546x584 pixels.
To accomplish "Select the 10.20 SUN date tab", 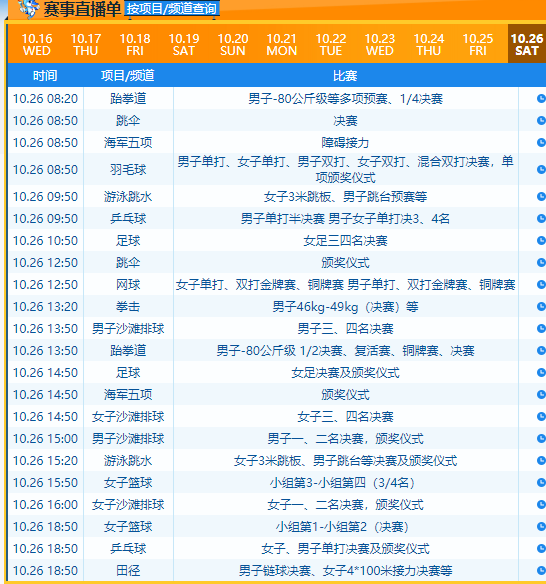I will 233,44.
